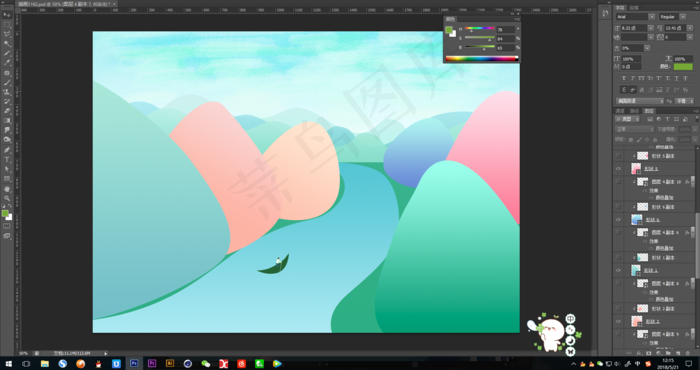Viewport: 700px width, 370px height.
Task: Show the 形状 6 副本 layer
Action: coord(618,207)
